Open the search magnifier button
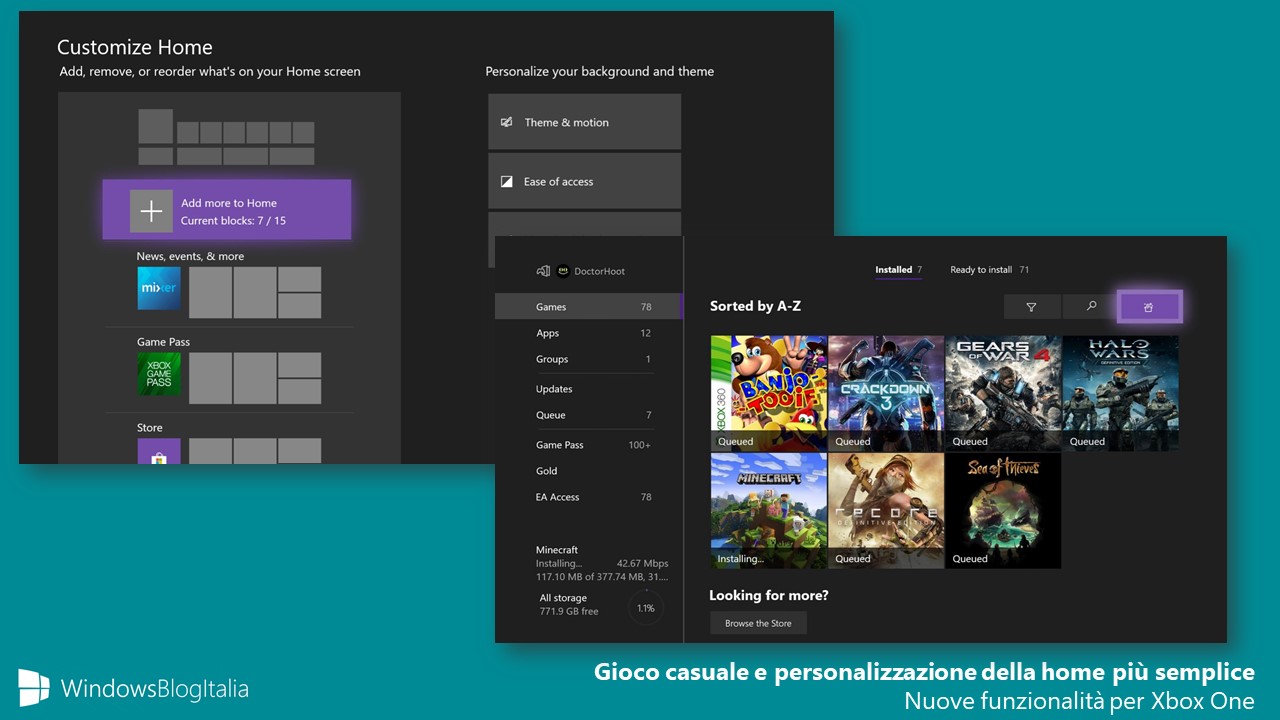 [x=1091, y=307]
